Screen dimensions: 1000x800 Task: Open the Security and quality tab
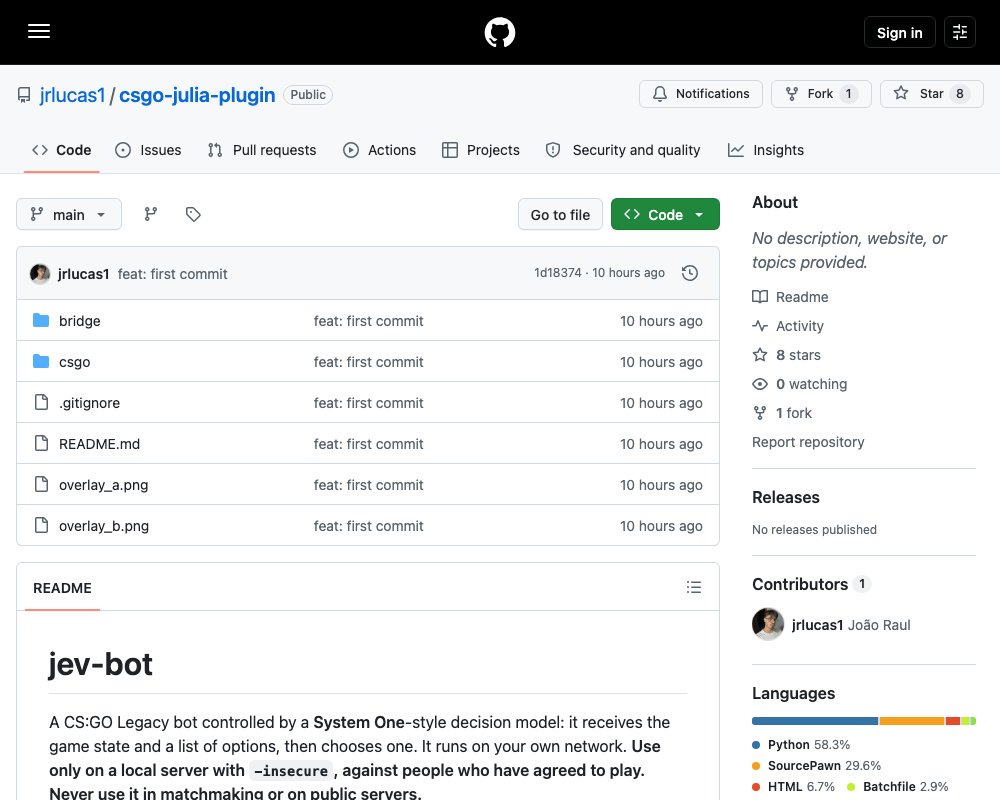point(622,150)
